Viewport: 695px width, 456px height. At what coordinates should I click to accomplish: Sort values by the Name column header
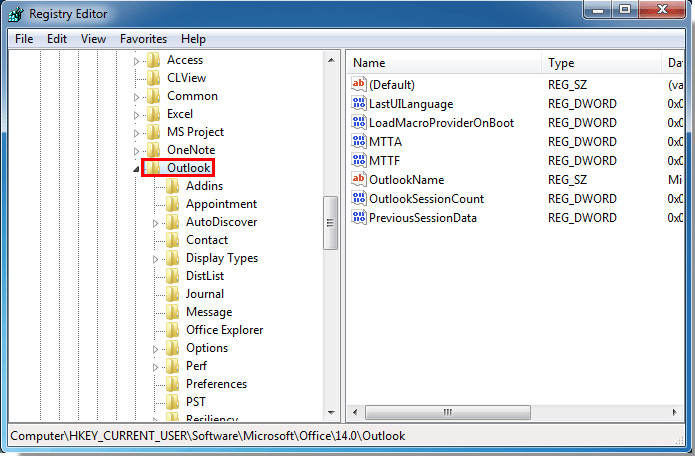[444, 63]
